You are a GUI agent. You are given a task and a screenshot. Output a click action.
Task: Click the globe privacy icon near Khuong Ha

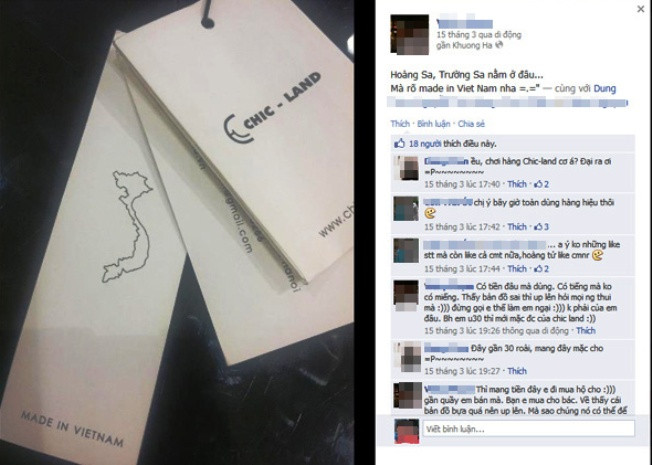499,45
